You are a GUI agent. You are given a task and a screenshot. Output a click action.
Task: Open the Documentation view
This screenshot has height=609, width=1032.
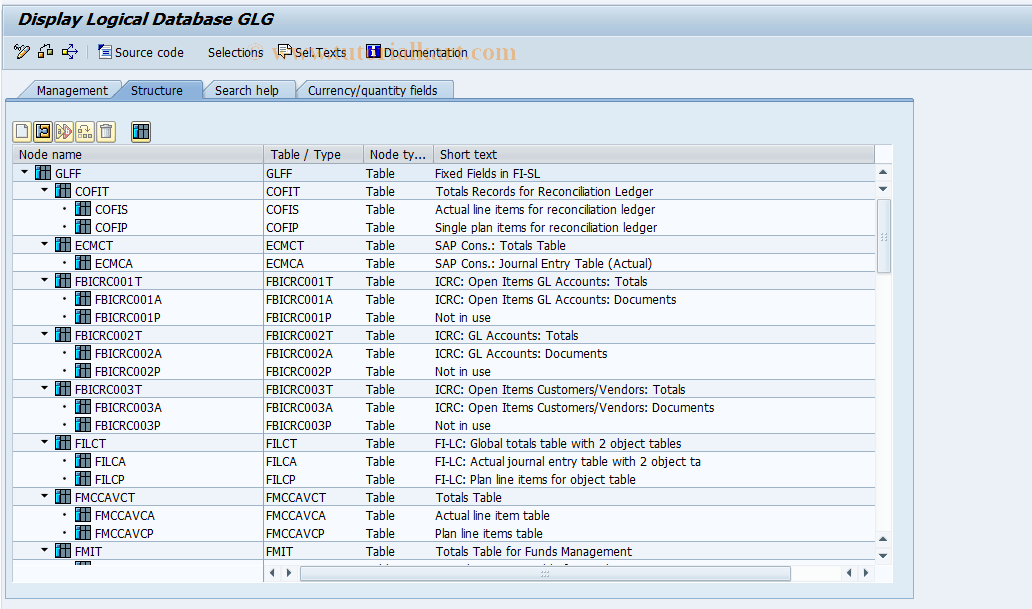424,52
